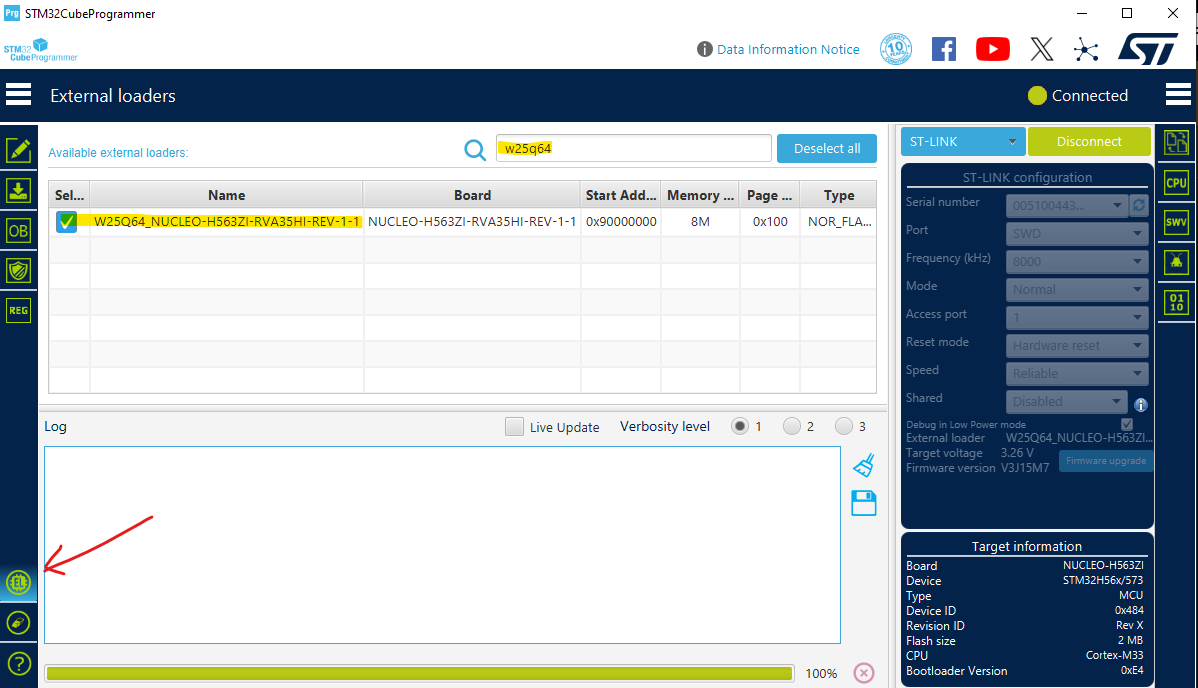The width and height of the screenshot is (1198, 688).
Task: Open the security shield panel icon
Action: [19, 270]
